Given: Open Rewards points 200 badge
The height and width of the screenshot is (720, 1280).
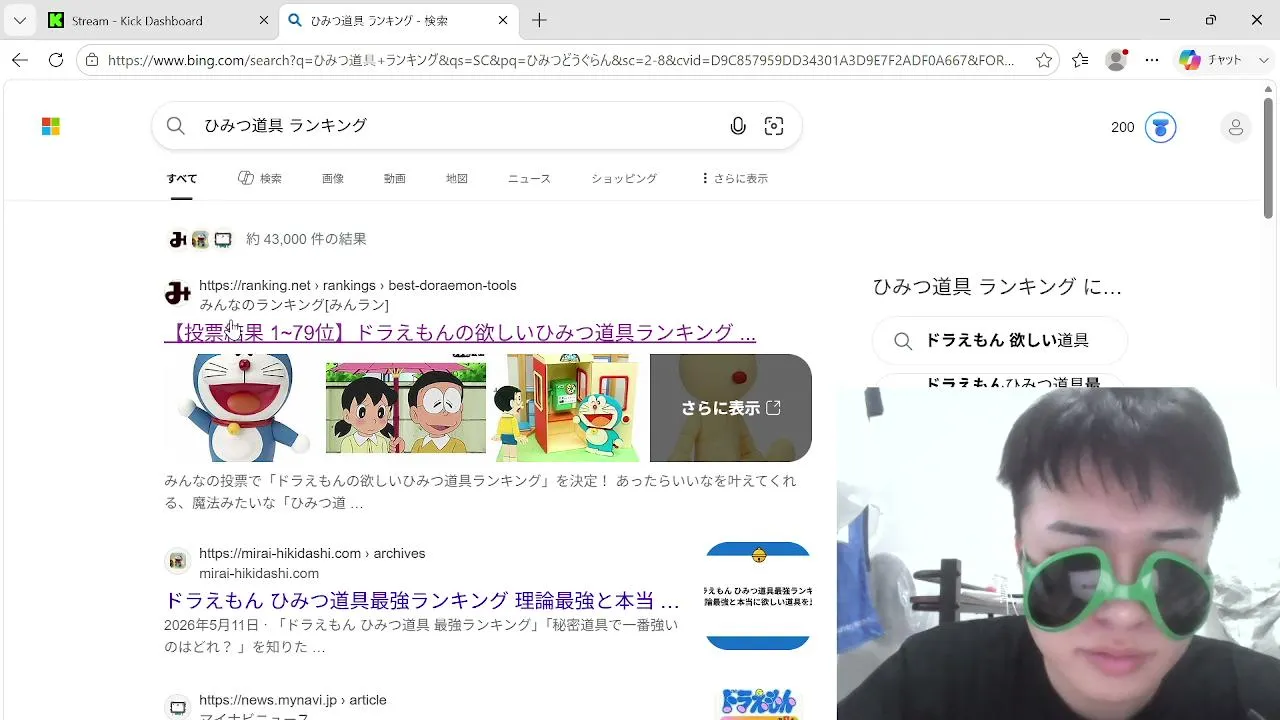Looking at the screenshot, I should [1143, 127].
